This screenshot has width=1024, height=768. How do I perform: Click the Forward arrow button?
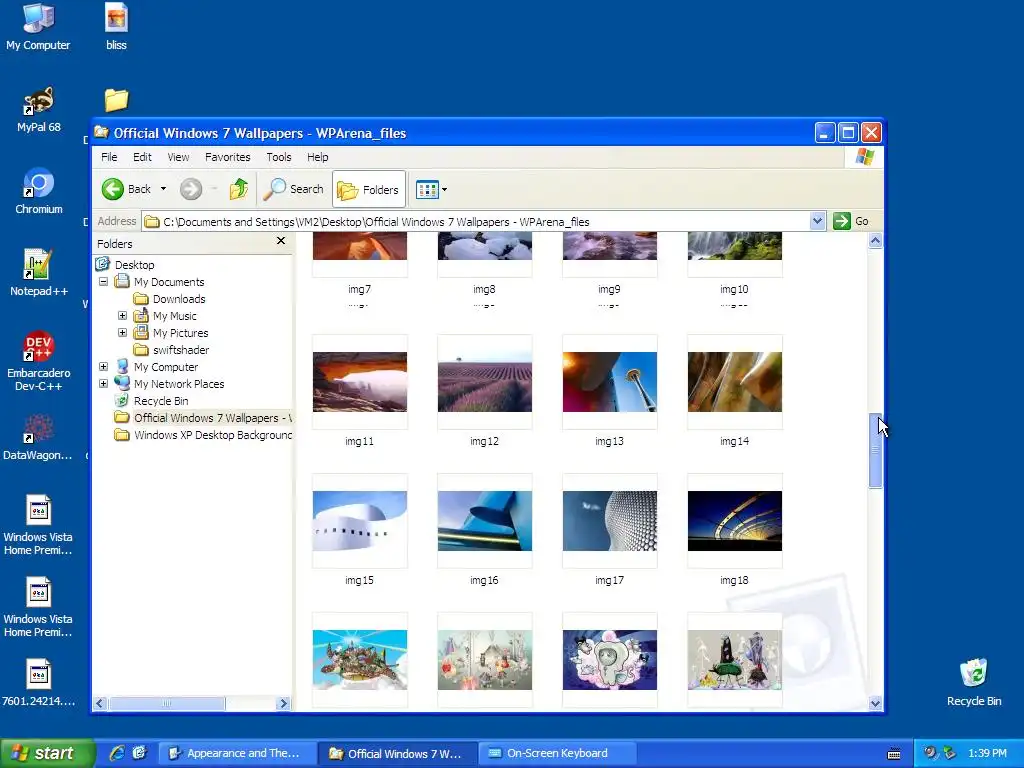191,189
